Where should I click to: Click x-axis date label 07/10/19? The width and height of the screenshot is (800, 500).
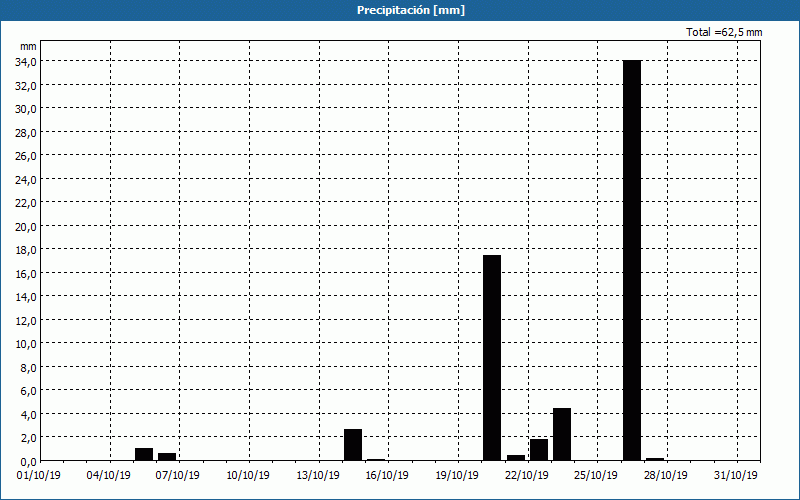click(x=178, y=476)
